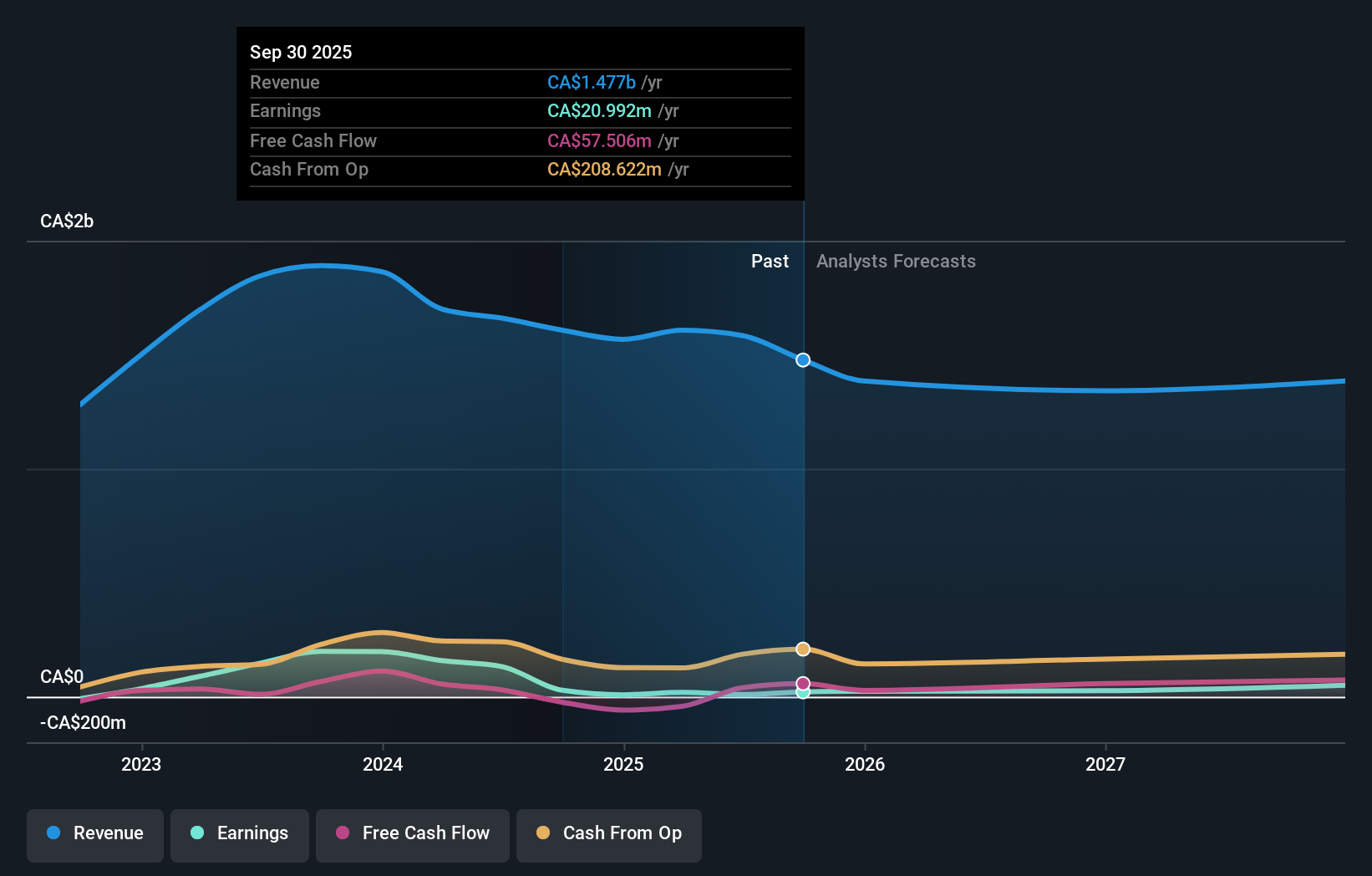
Task: Select the orange Cash From Op chart marker
Action: (x=802, y=649)
